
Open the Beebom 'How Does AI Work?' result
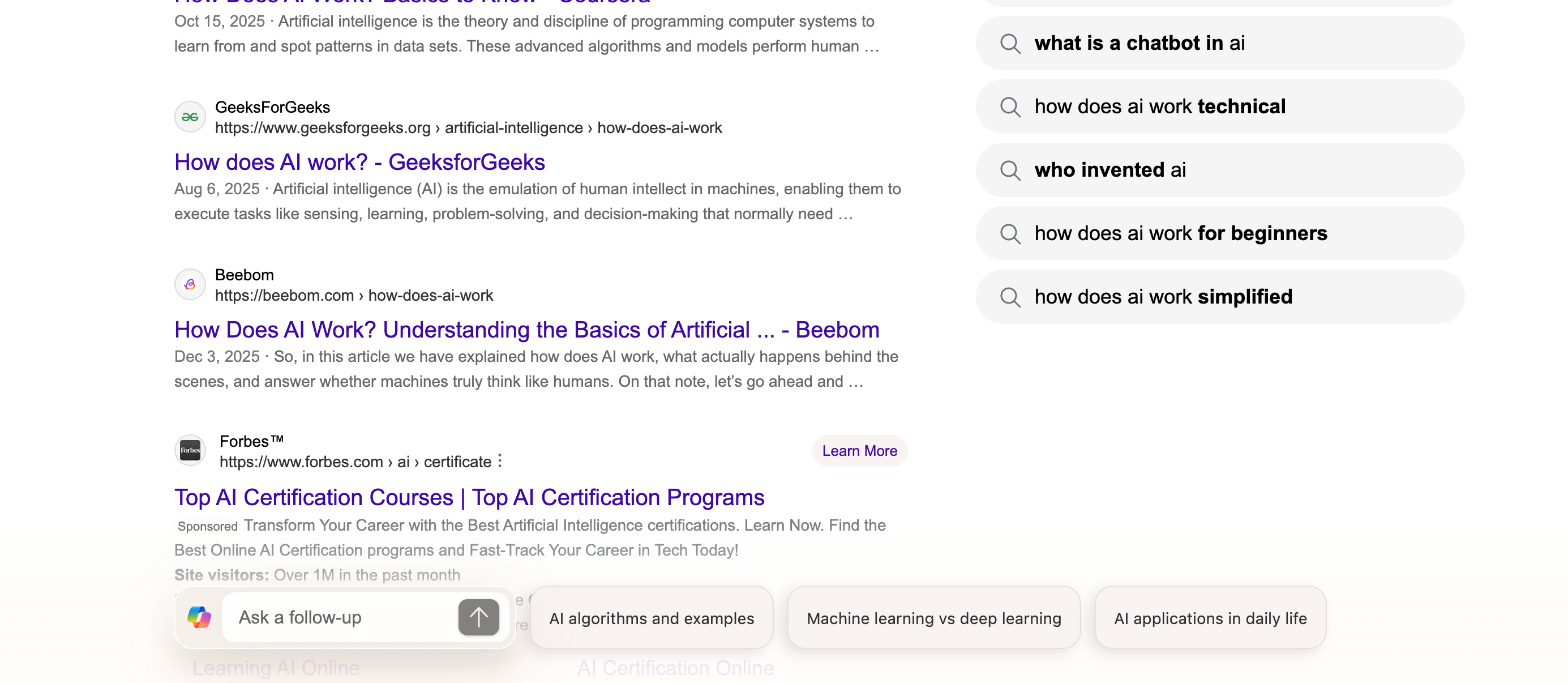click(526, 330)
